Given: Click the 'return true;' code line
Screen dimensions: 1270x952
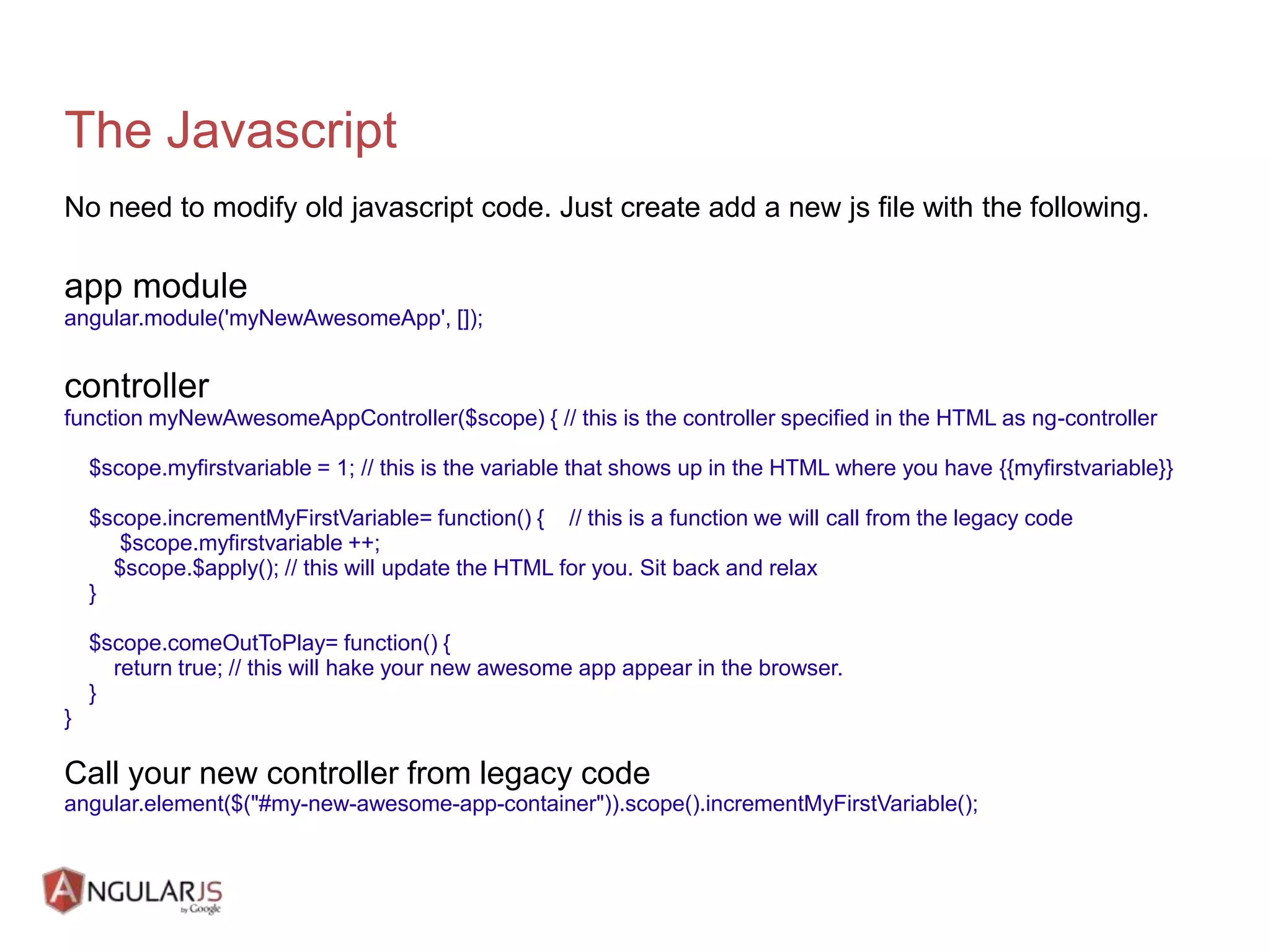Looking at the screenshot, I should 478,668.
